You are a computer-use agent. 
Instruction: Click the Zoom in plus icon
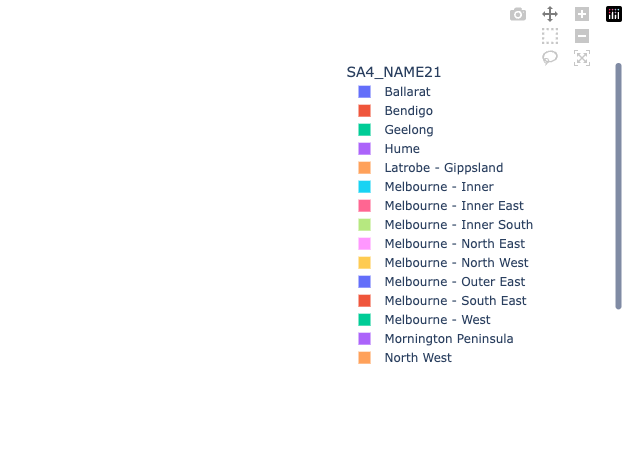click(x=582, y=14)
